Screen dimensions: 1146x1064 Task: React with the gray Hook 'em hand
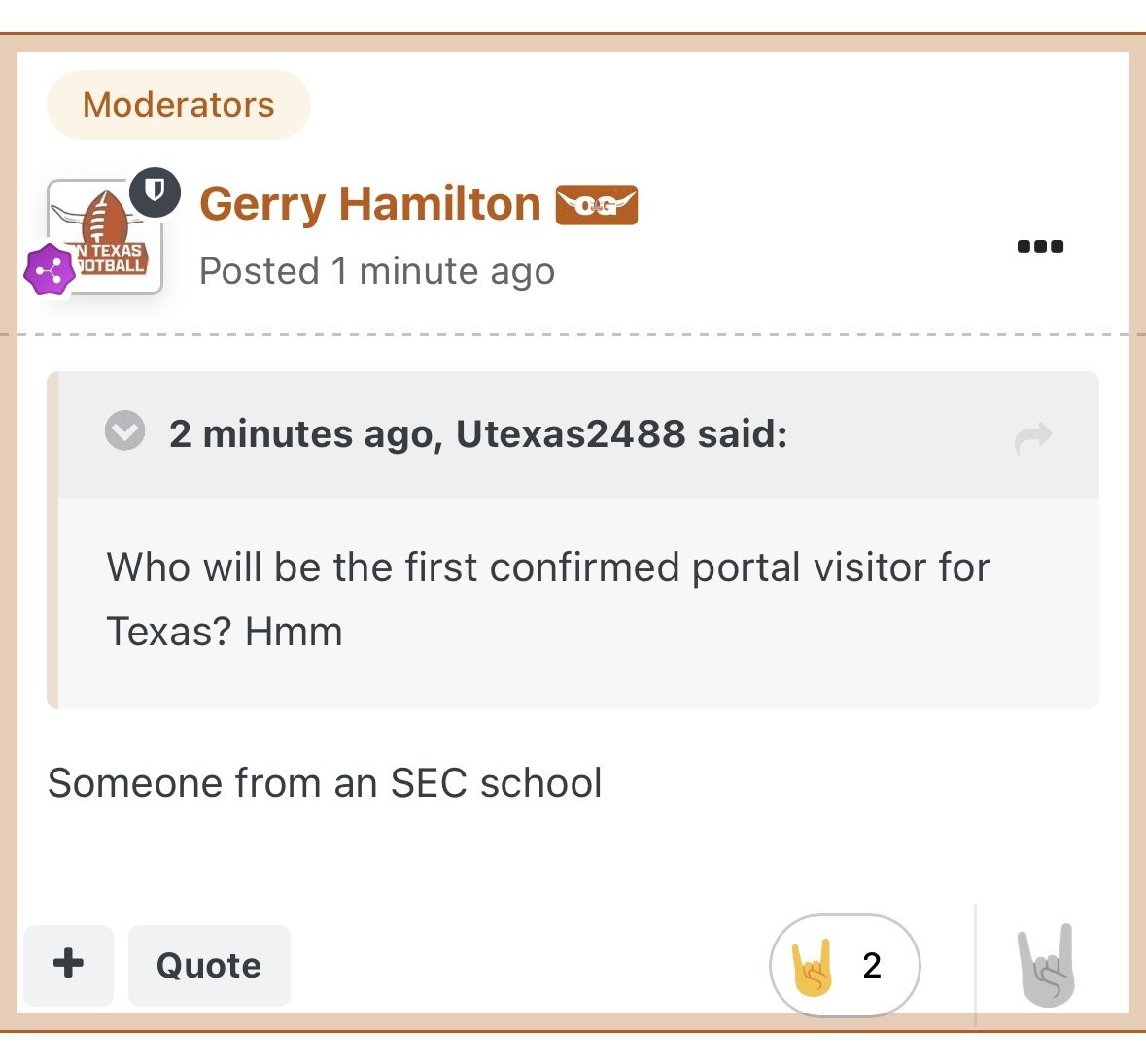tap(1047, 965)
